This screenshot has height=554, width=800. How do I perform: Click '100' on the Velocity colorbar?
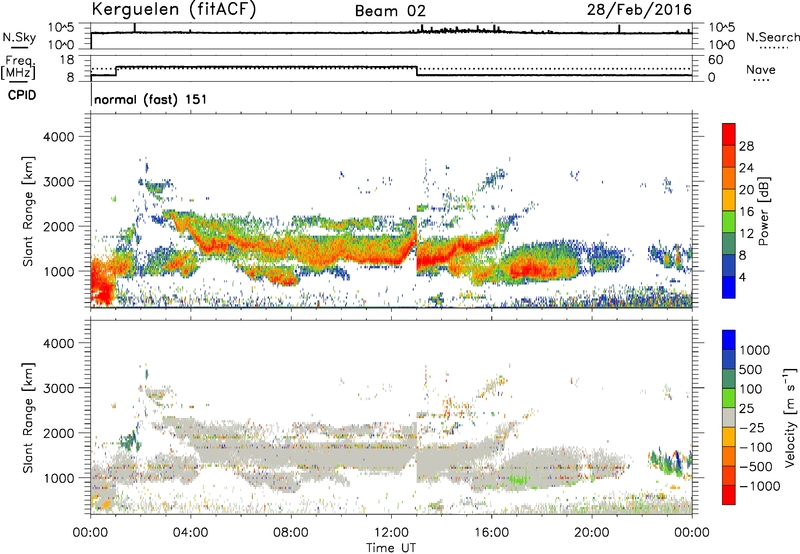(x=753, y=389)
